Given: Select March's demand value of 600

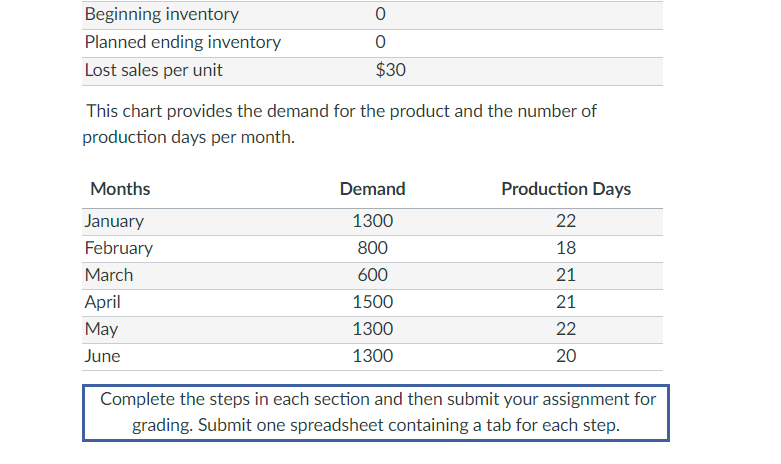Looking at the screenshot, I should pos(372,275).
